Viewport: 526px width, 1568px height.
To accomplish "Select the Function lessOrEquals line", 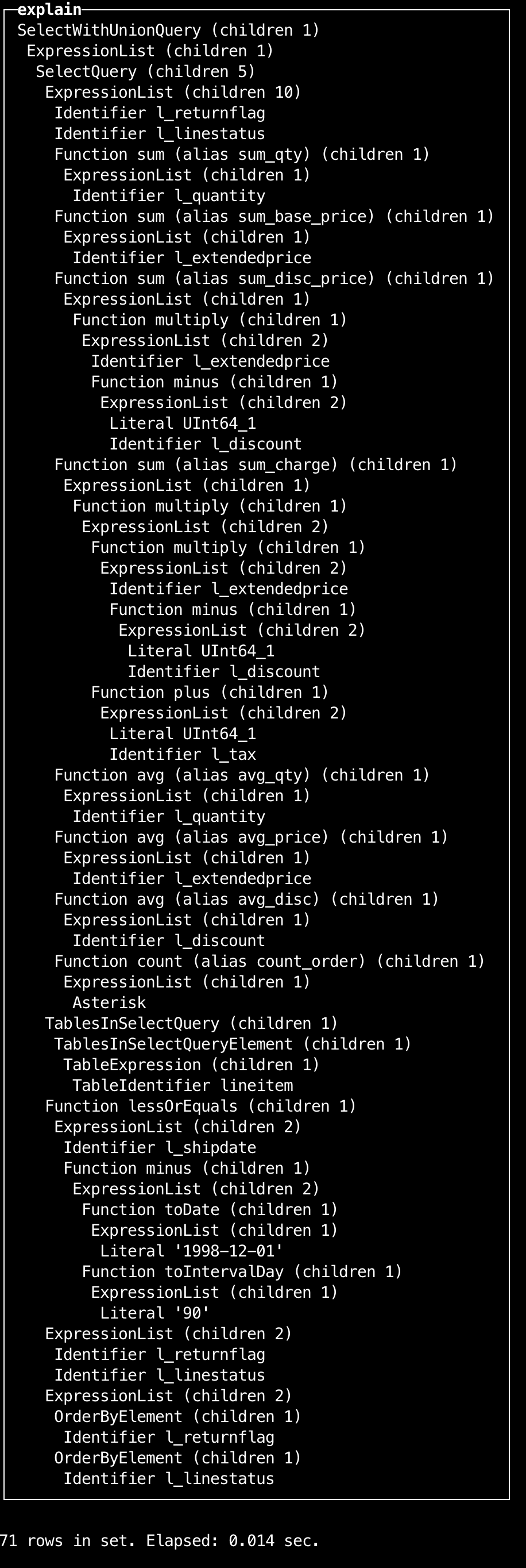I will tap(200, 1106).
